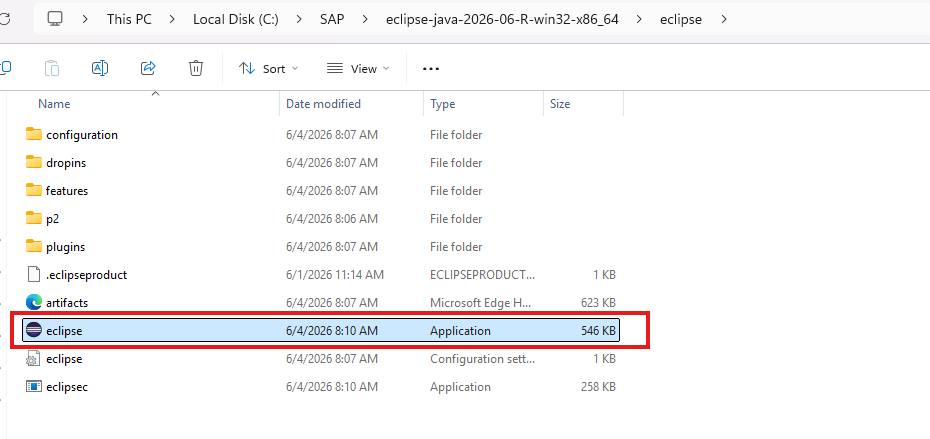
Task: Select the dropins folder name
Action: click(66, 163)
